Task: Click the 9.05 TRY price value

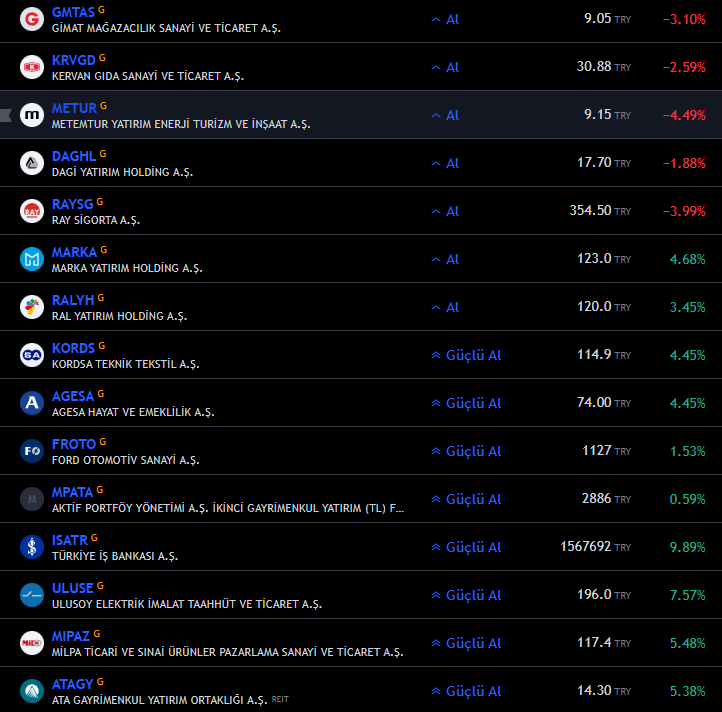Action: (x=607, y=19)
